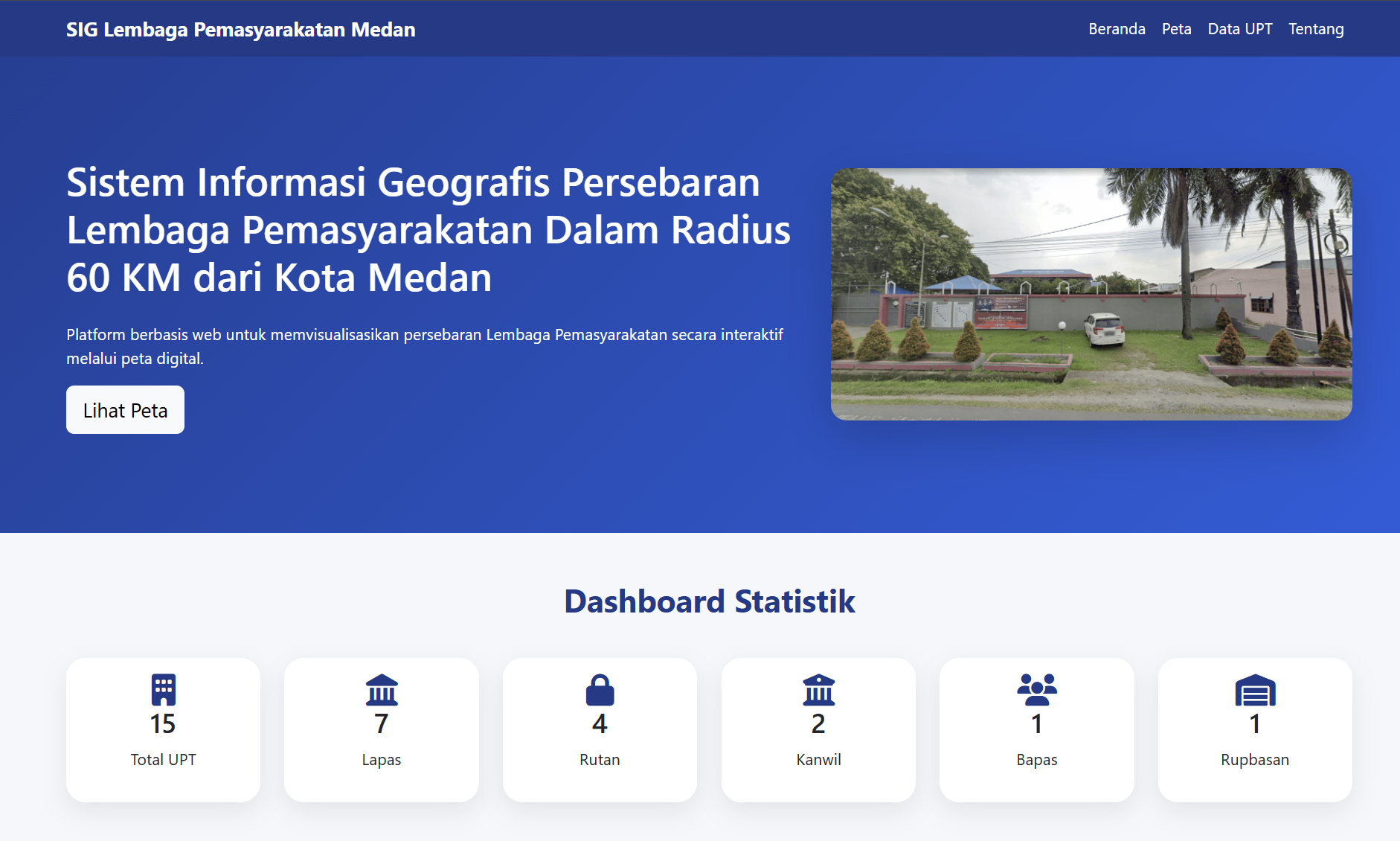Image resolution: width=1400 pixels, height=841 pixels.
Task: Open the Data UPT nav link
Action: click(x=1239, y=29)
